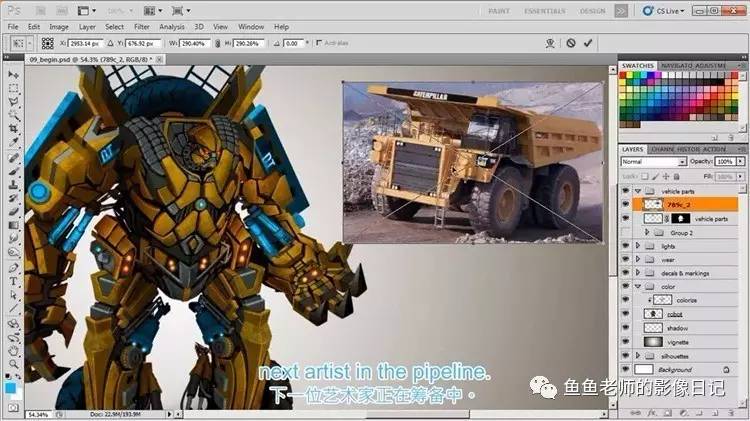Expand the wear group
Screen dimensions: 750x421
coord(638,259)
